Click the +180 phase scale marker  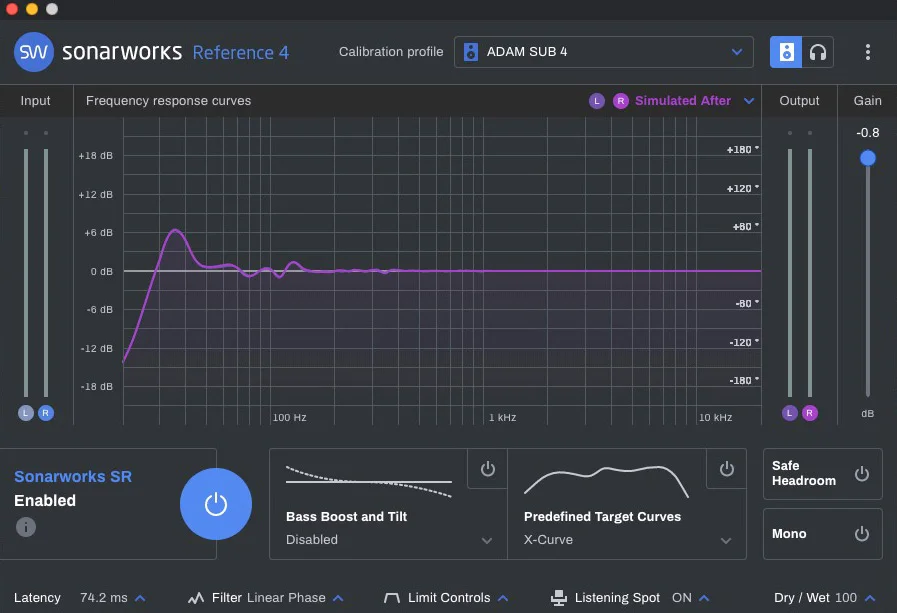coord(742,150)
